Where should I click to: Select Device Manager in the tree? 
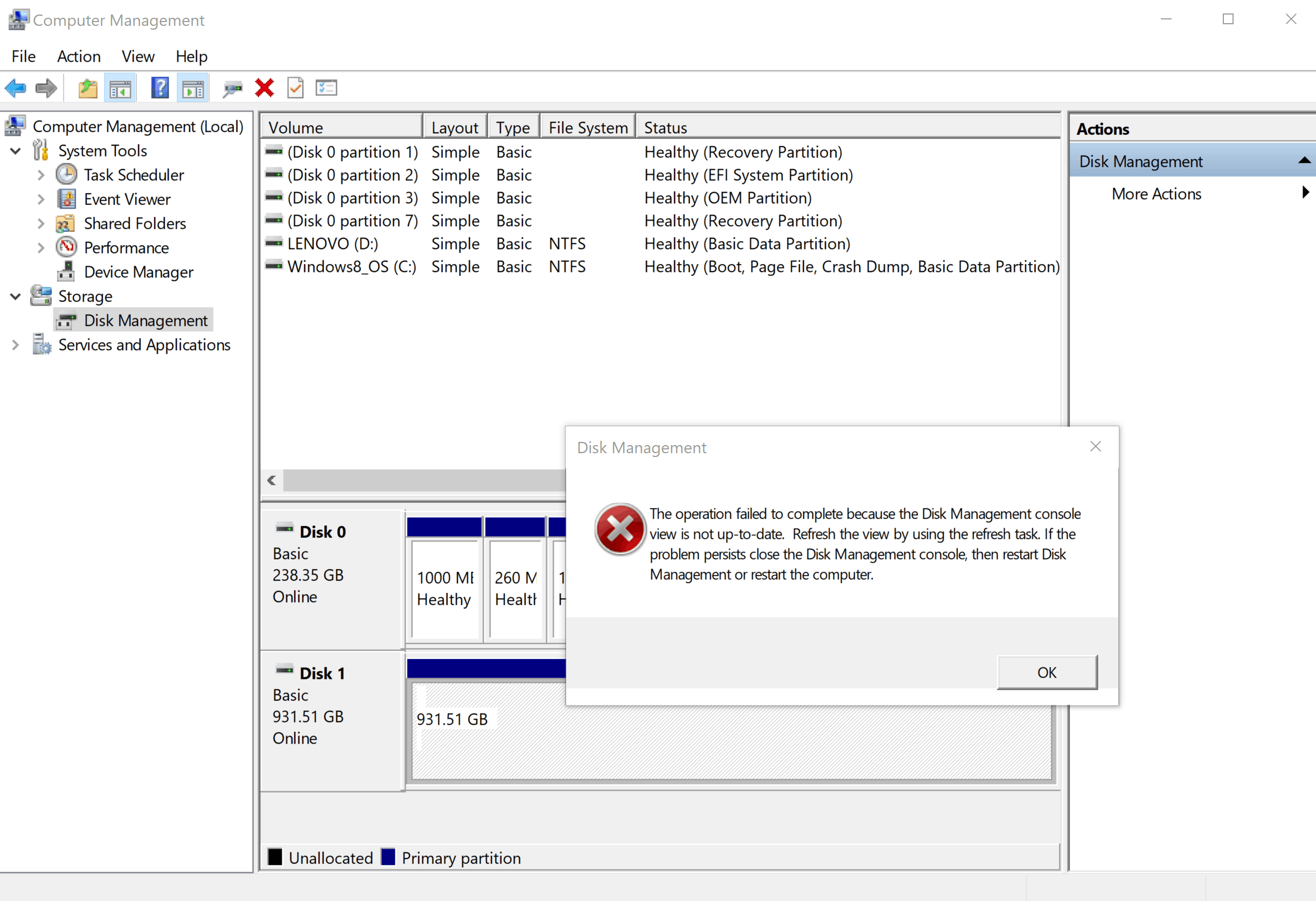pos(138,272)
